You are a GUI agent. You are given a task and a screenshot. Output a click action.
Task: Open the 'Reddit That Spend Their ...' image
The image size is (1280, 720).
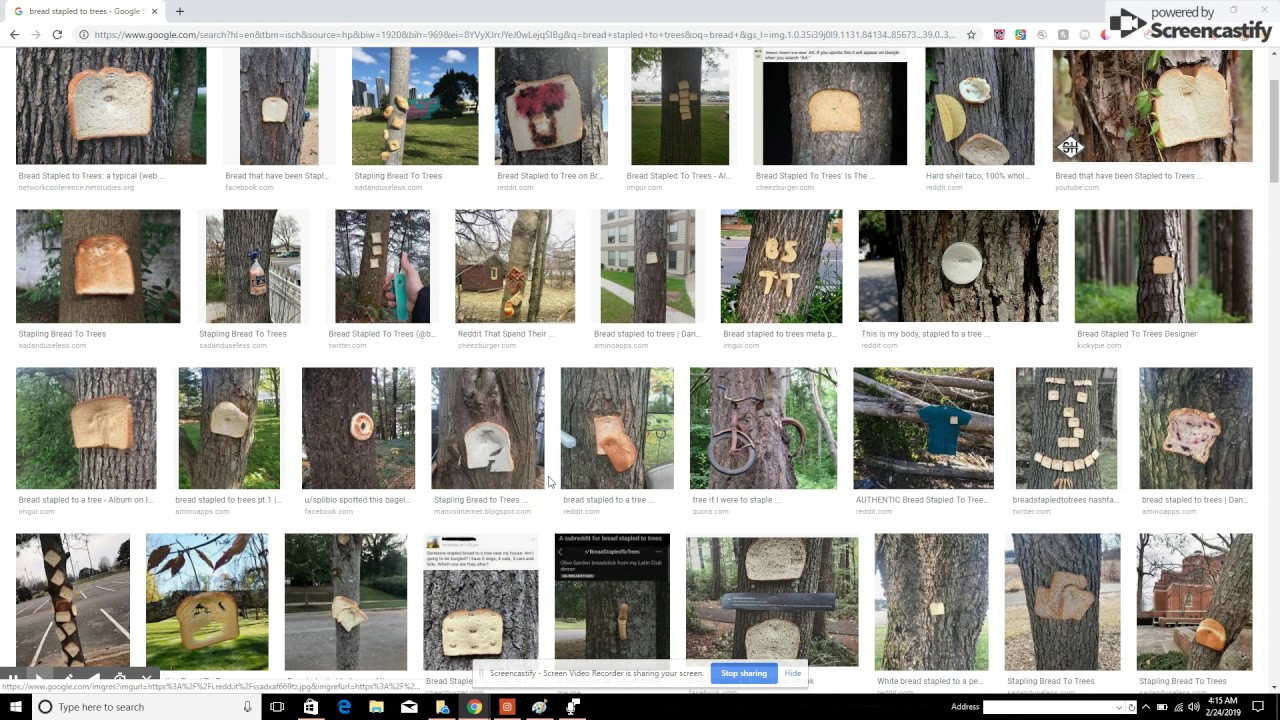coord(515,266)
